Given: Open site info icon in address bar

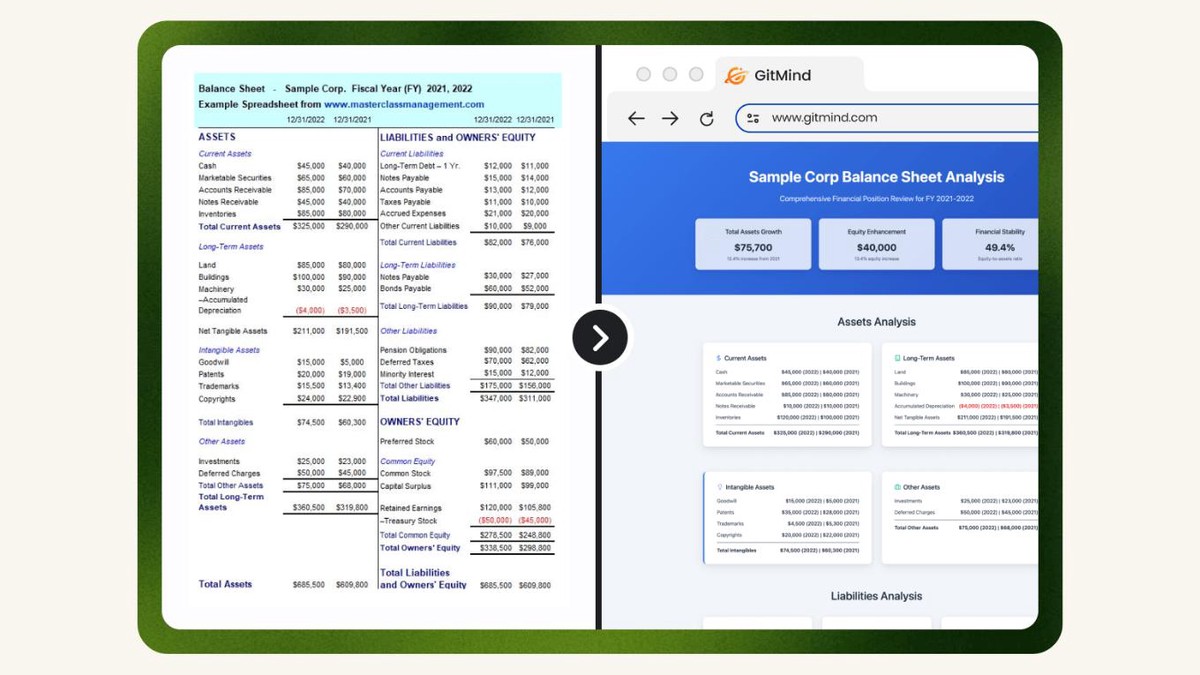Looking at the screenshot, I should click(753, 118).
